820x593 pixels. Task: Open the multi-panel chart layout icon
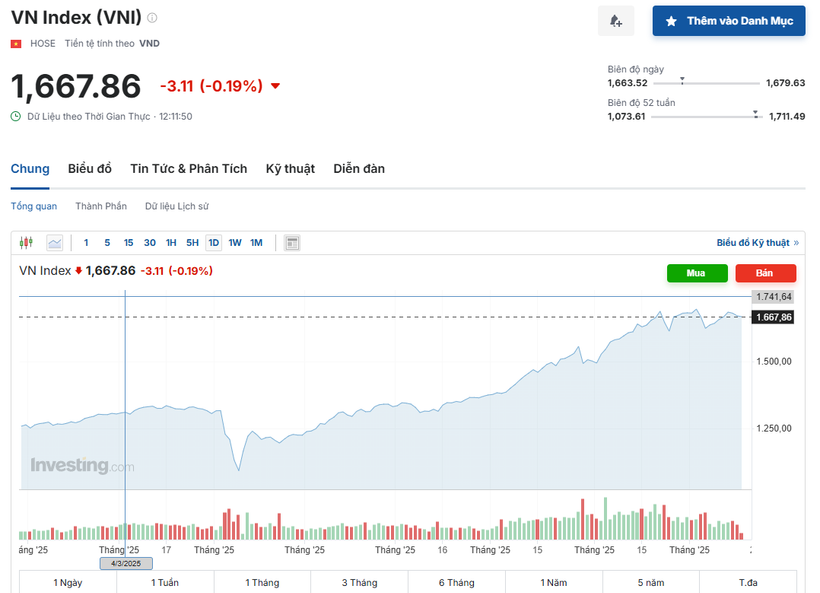point(291,242)
